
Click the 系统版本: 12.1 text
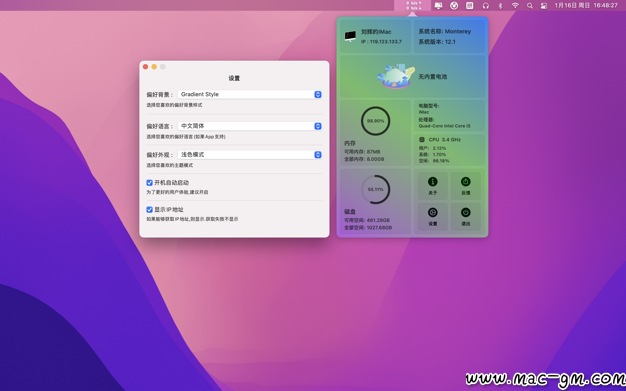[437, 42]
